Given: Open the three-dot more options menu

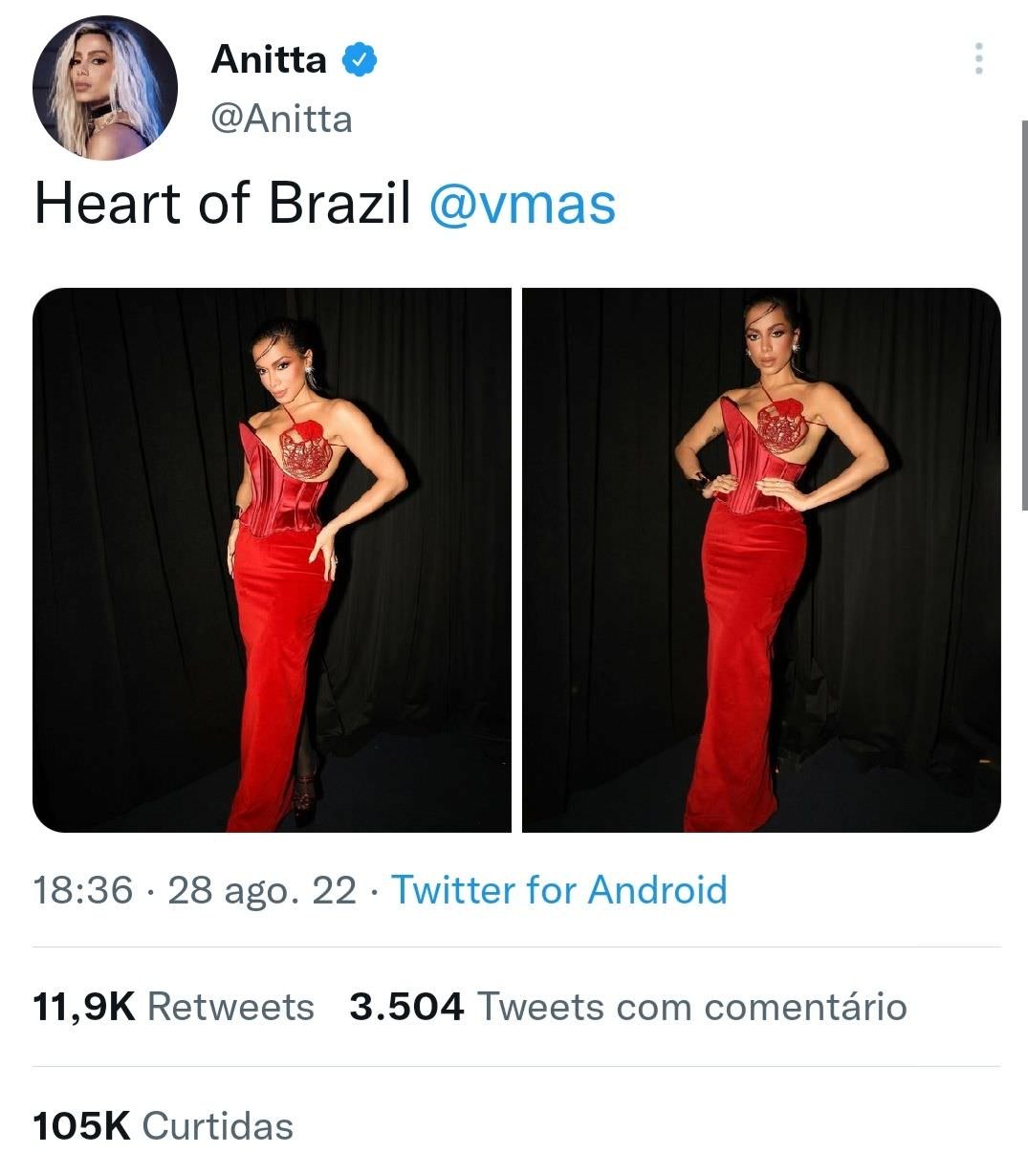Looking at the screenshot, I should (978, 59).
